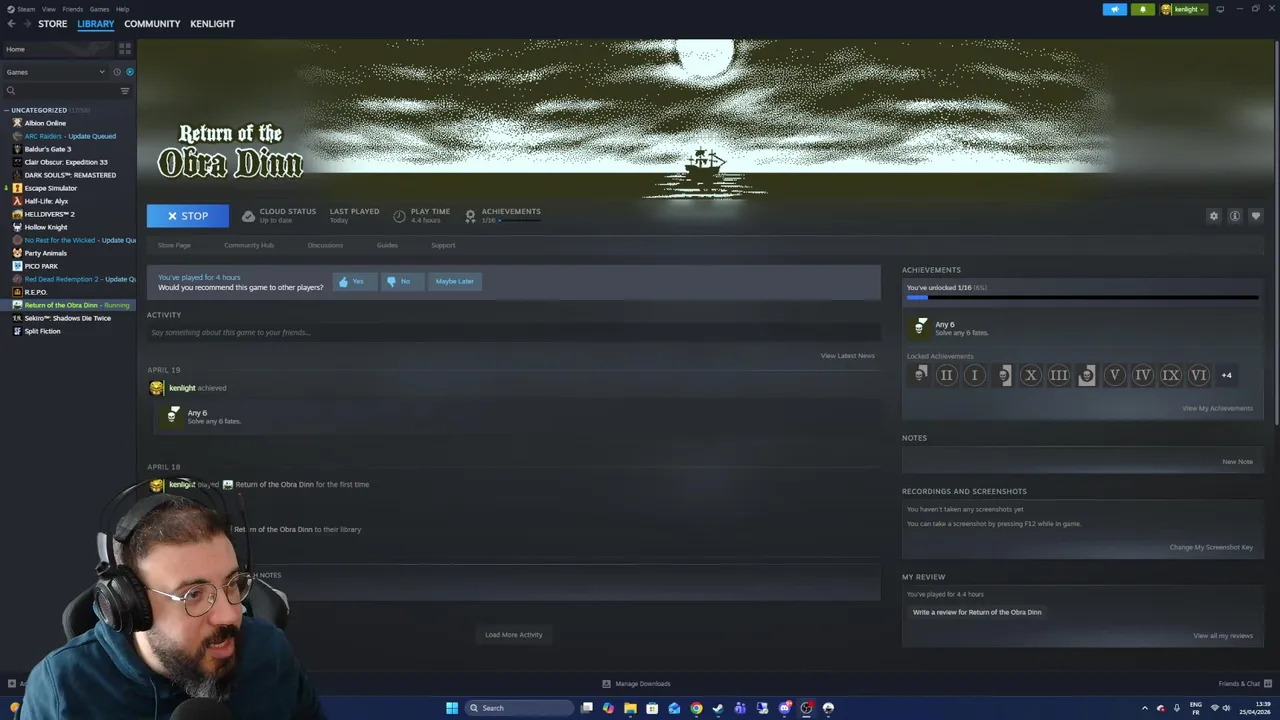
Task: Open the Games menu
Action: 99,9
